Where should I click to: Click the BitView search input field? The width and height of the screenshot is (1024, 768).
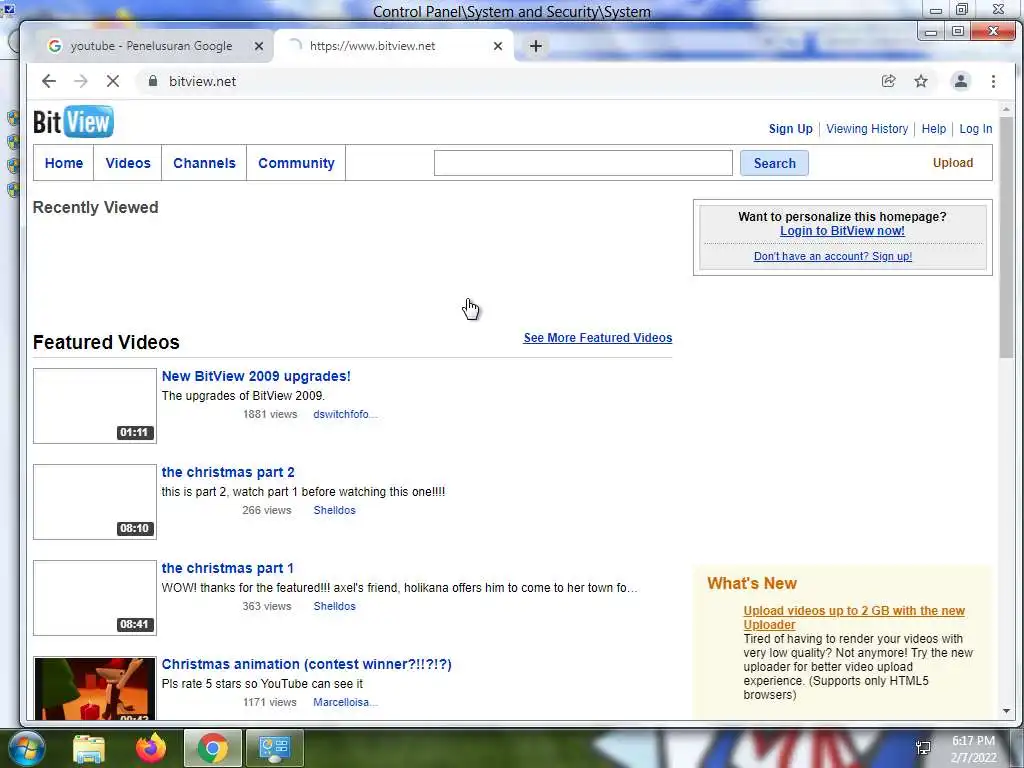[583, 163]
